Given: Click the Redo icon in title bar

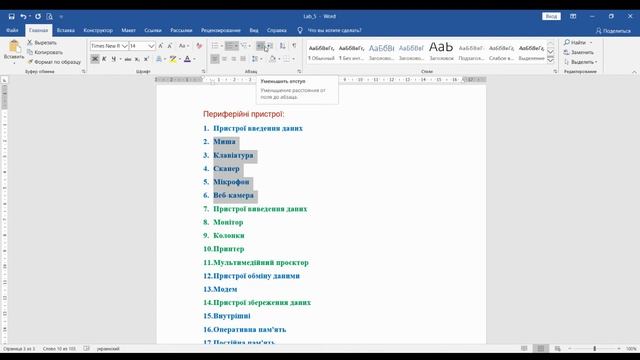Looking at the screenshot, I should coord(38,16).
